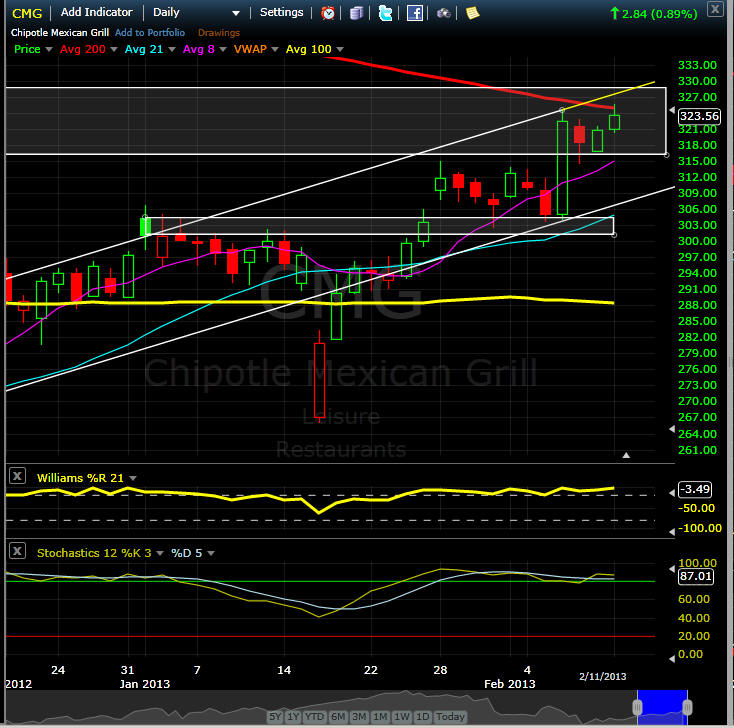The height and width of the screenshot is (728, 734).
Task: Click the Jan 2013 axis label
Action: point(145,684)
